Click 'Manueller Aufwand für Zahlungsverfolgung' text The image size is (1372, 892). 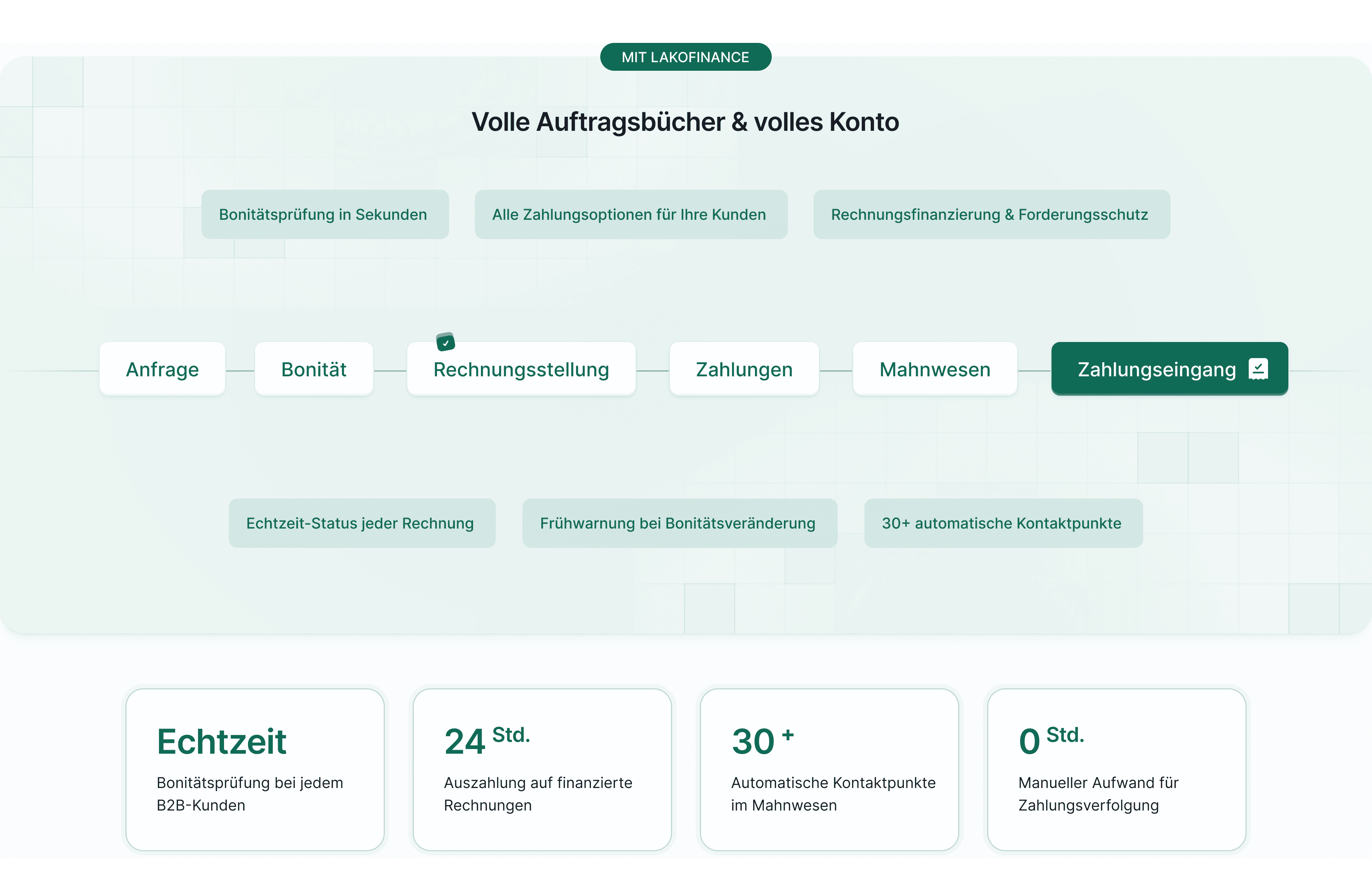[x=1098, y=794]
